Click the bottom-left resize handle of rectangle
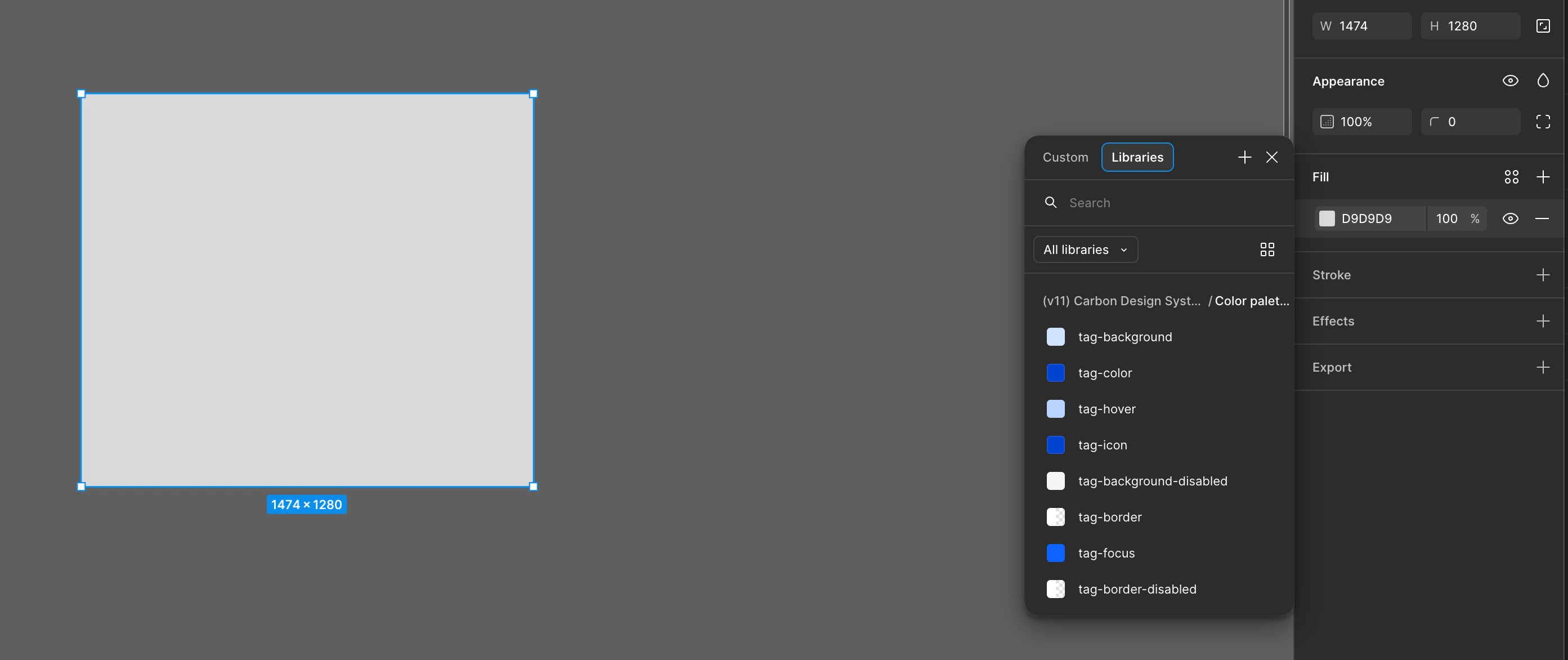Viewport: 1568px width, 660px height. (82, 487)
